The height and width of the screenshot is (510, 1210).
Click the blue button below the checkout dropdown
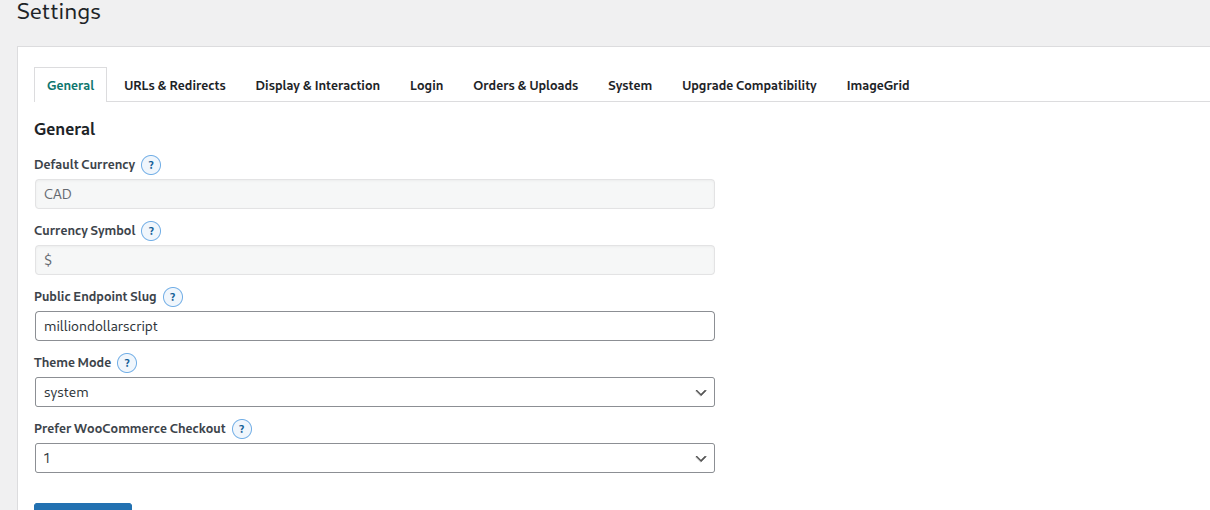(83, 506)
